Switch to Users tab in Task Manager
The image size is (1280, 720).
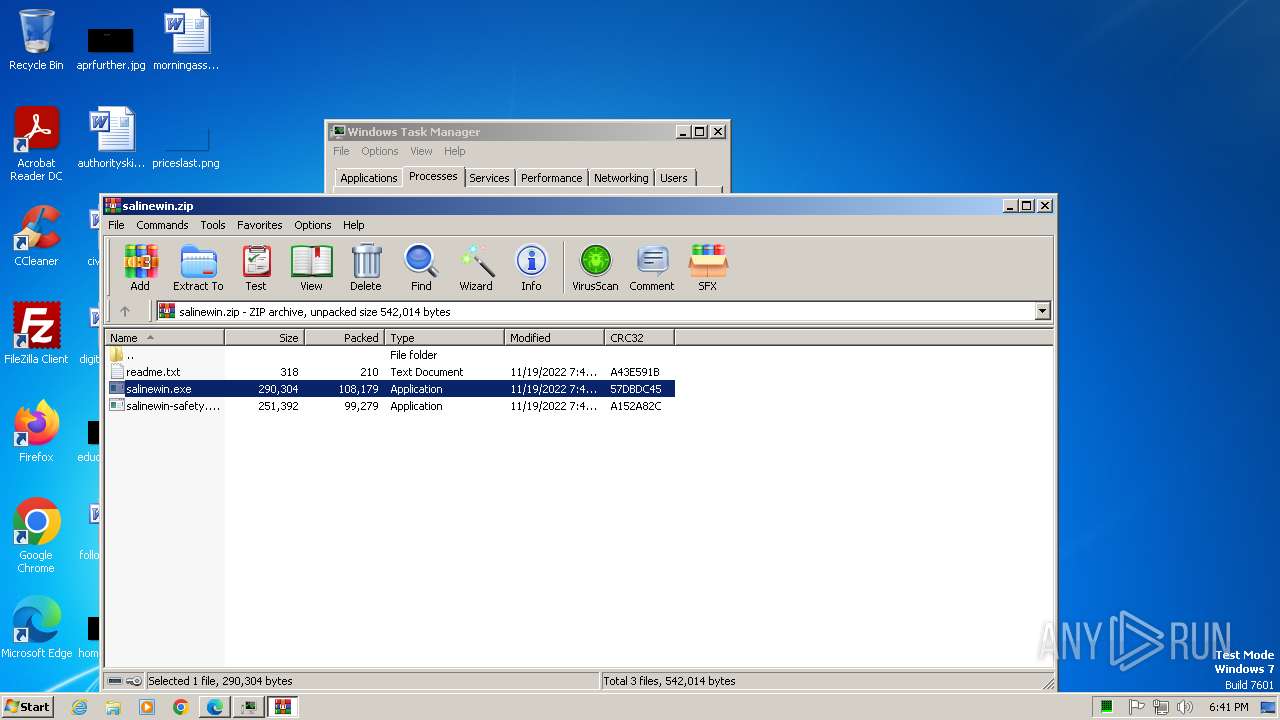pos(674,178)
